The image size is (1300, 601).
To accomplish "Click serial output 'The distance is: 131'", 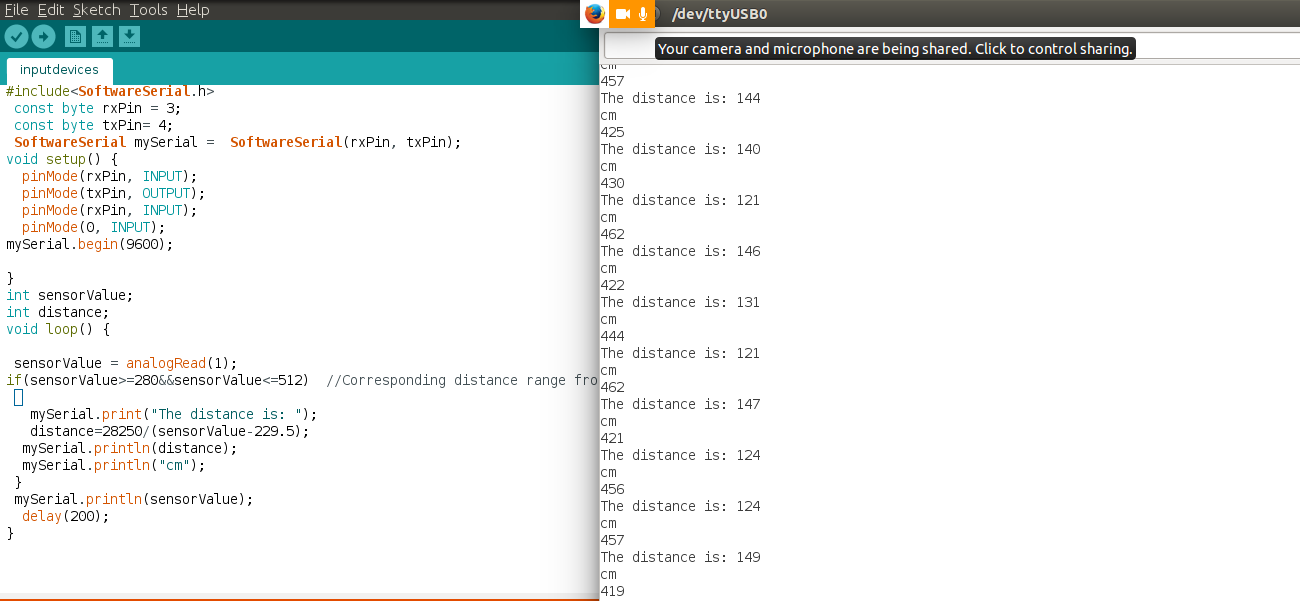I will click(x=680, y=302).
